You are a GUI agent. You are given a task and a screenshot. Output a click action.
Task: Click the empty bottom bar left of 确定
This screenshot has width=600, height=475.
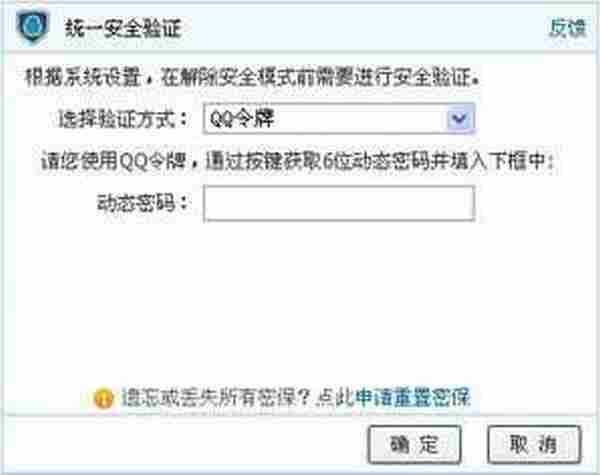tap(184, 444)
